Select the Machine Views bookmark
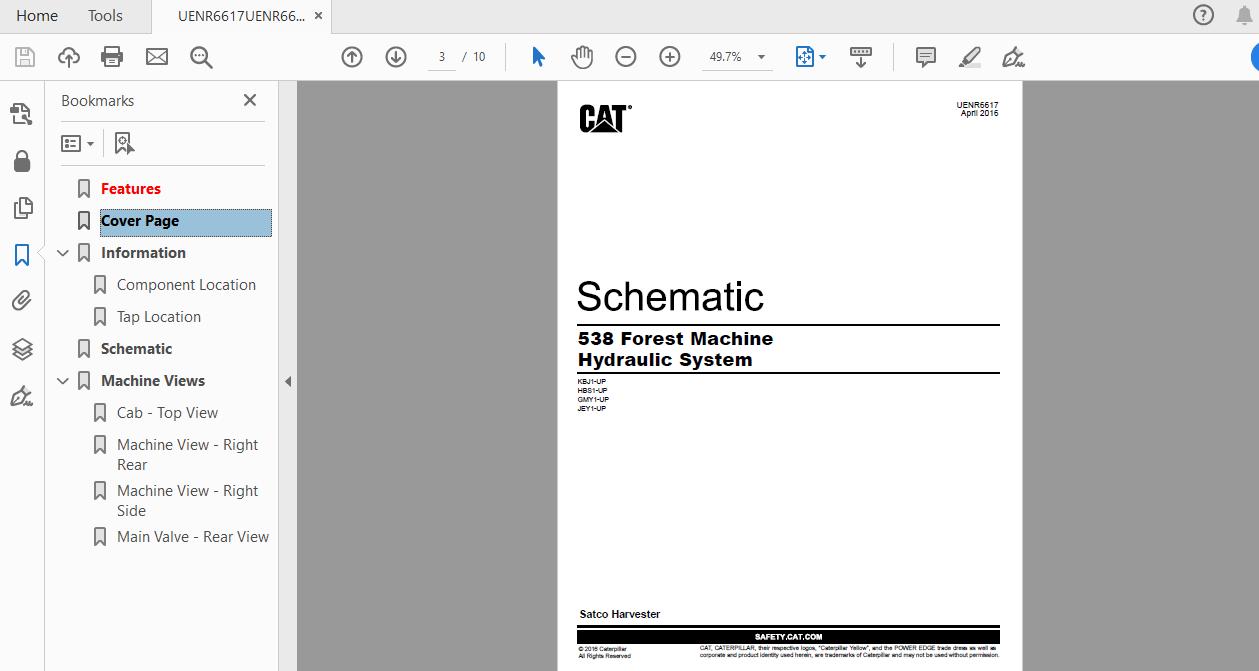1259x671 pixels. point(153,381)
